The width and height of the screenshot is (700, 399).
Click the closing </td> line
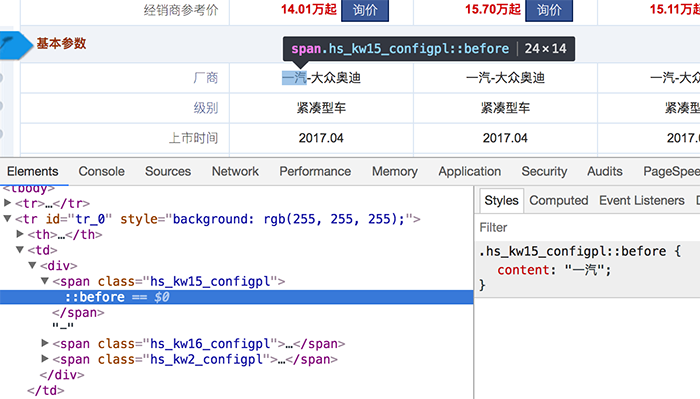pos(46,391)
